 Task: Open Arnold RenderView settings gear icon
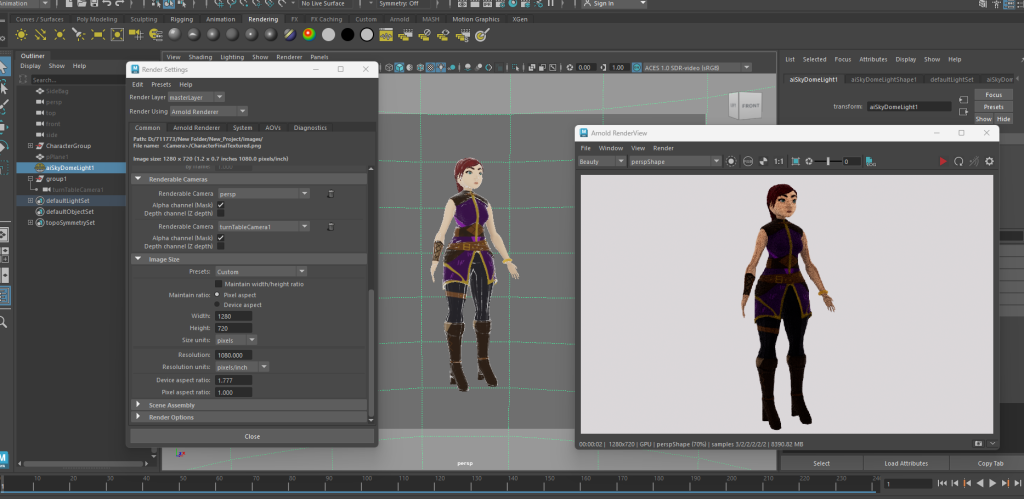989,161
